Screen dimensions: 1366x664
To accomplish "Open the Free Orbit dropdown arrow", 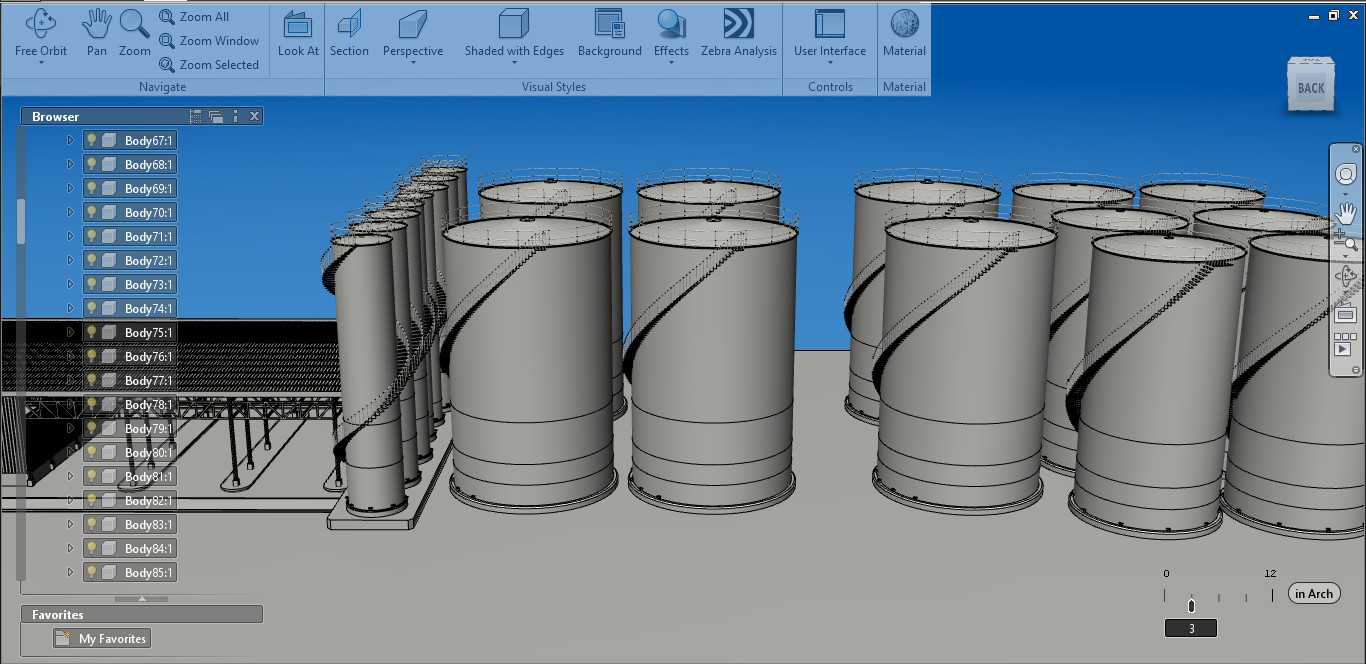I will tap(41, 63).
